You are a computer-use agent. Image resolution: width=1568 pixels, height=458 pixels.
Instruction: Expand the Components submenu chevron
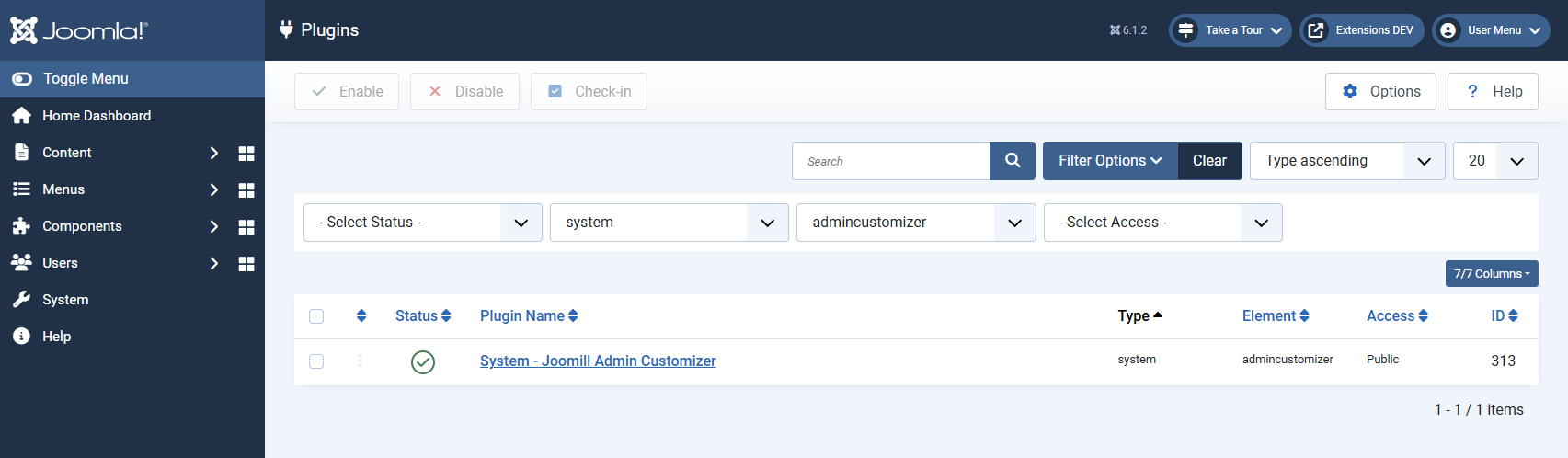tap(213, 226)
